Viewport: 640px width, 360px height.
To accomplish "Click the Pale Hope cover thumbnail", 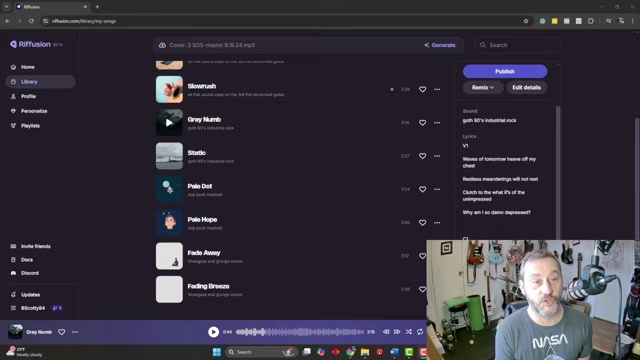I will tap(169, 222).
